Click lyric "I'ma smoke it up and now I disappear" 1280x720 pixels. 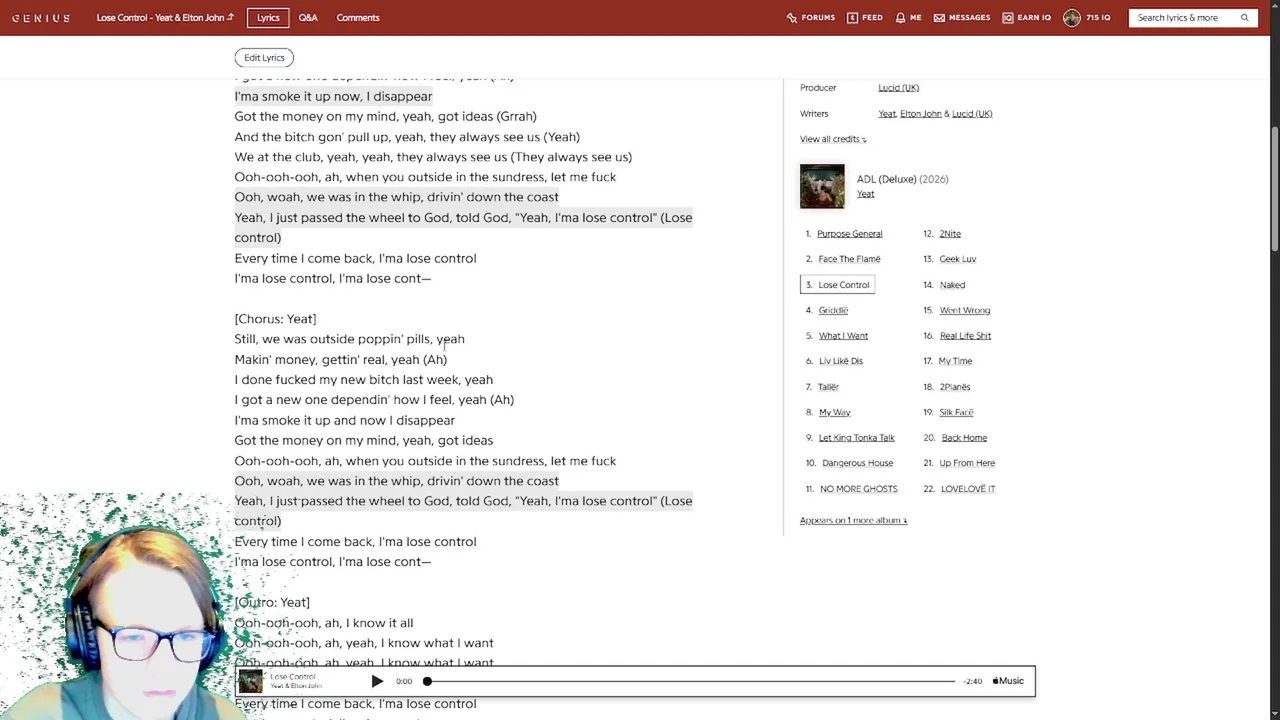[x=344, y=420]
